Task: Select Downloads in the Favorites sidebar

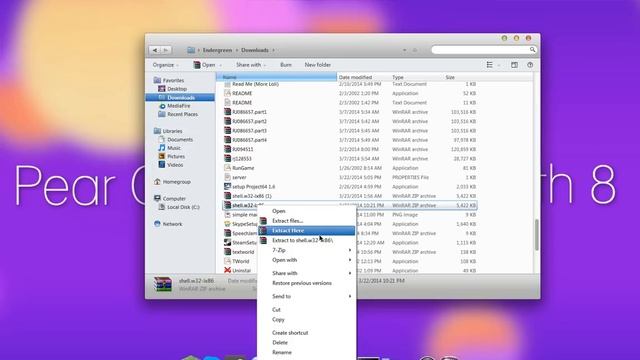Action: pyautogui.click(x=180, y=97)
